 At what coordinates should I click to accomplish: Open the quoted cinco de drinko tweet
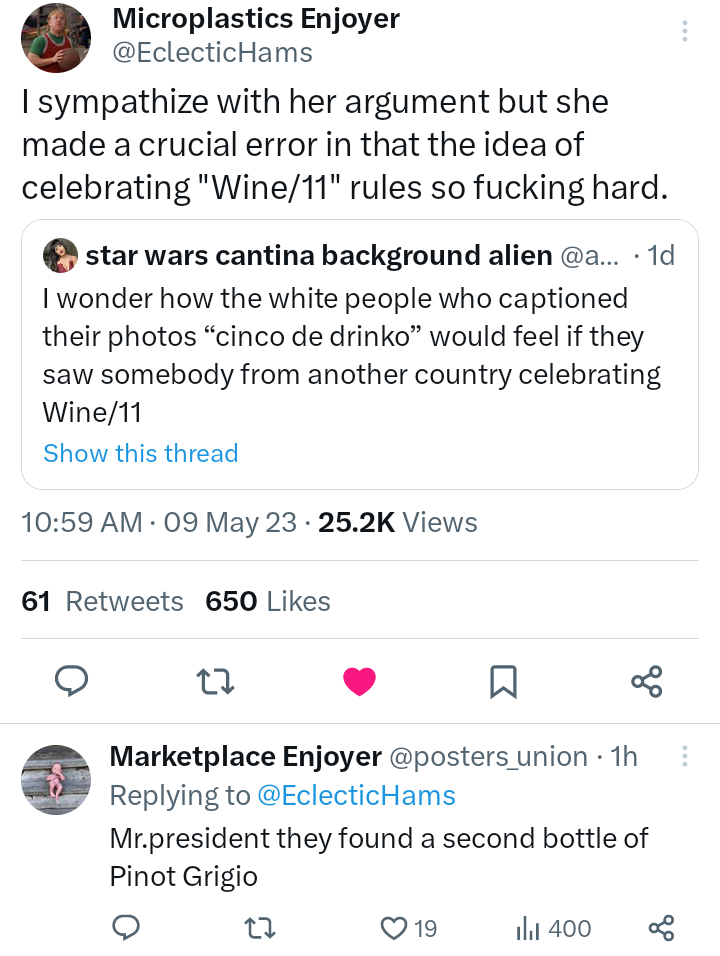(350, 355)
